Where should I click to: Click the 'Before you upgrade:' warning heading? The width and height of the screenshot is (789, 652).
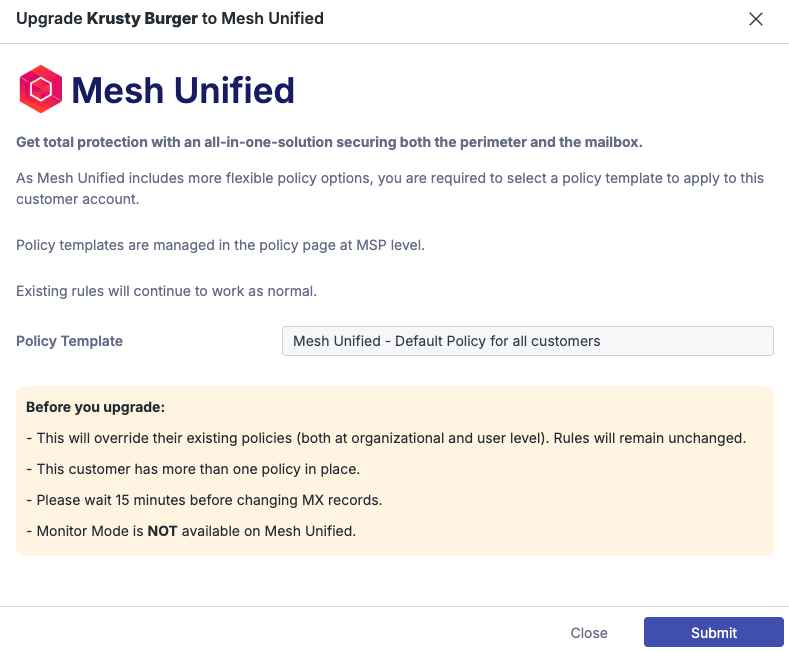click(95, 407)
